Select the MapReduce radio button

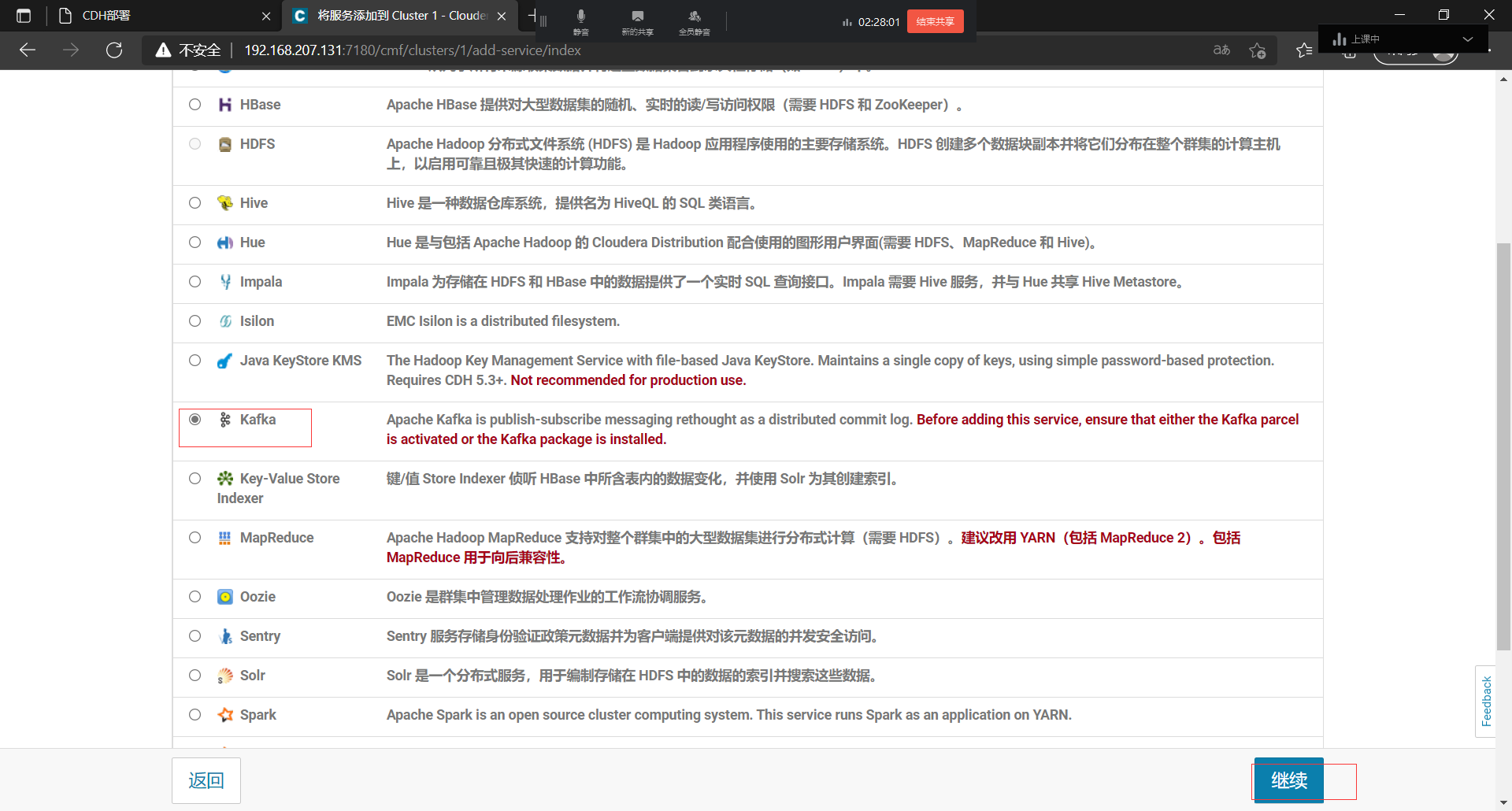195,538
